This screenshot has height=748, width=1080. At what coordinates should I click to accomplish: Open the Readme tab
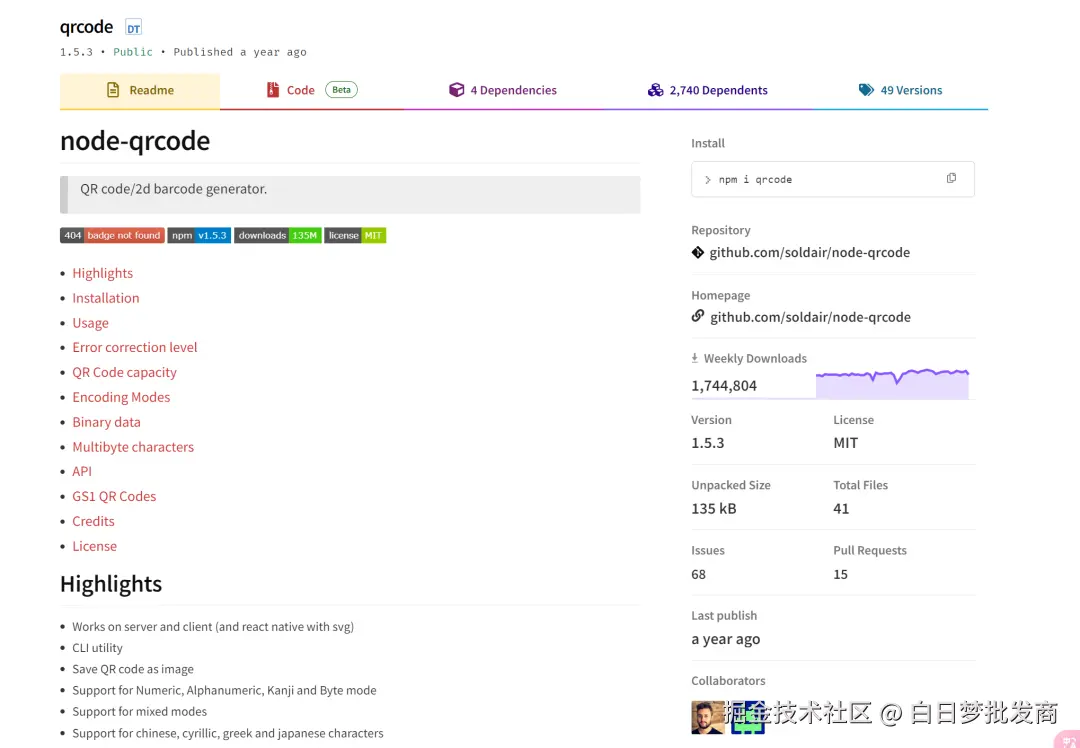[x=140, y=90]
